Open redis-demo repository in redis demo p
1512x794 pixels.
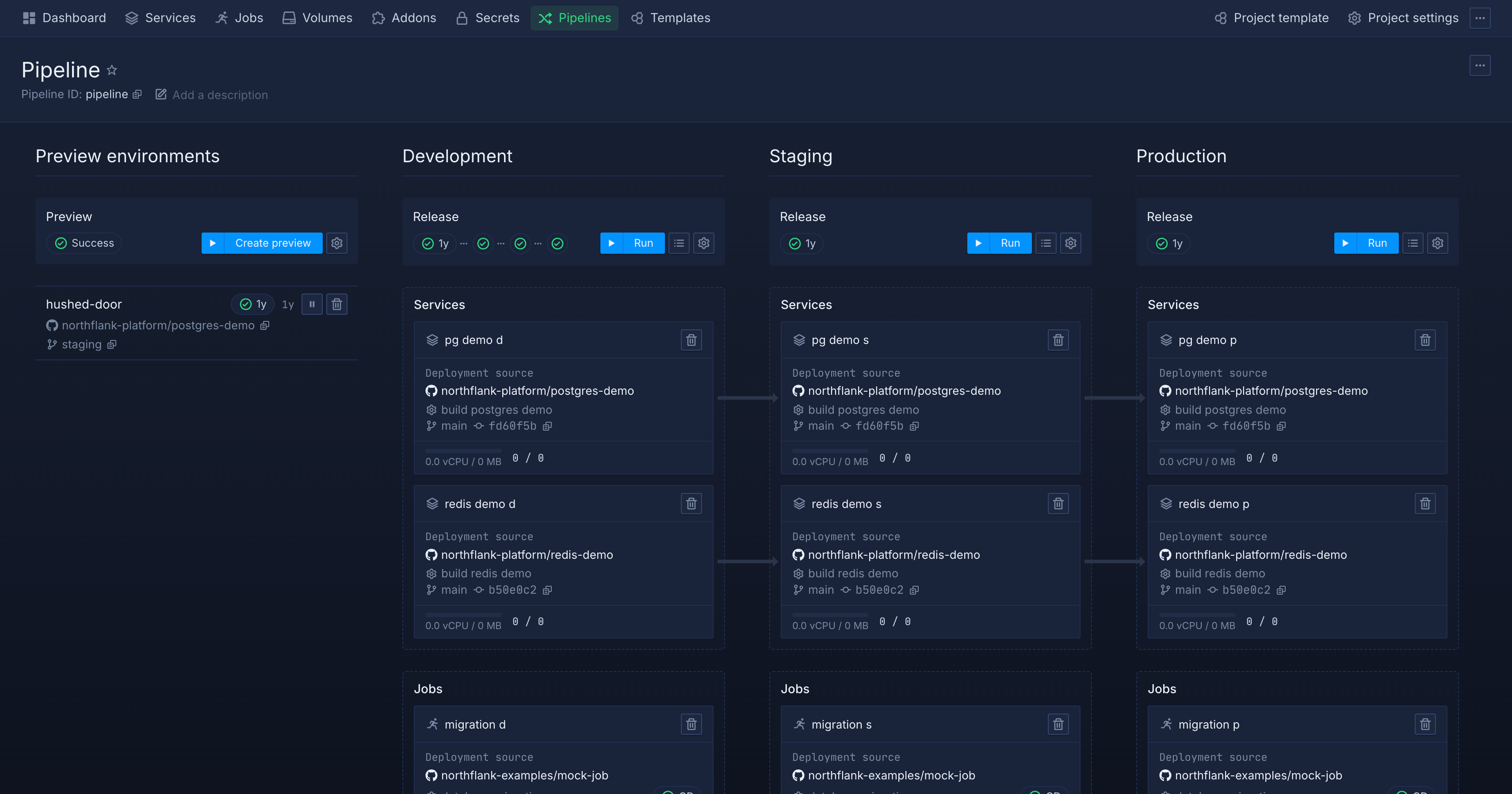[x=1261, y=555]
